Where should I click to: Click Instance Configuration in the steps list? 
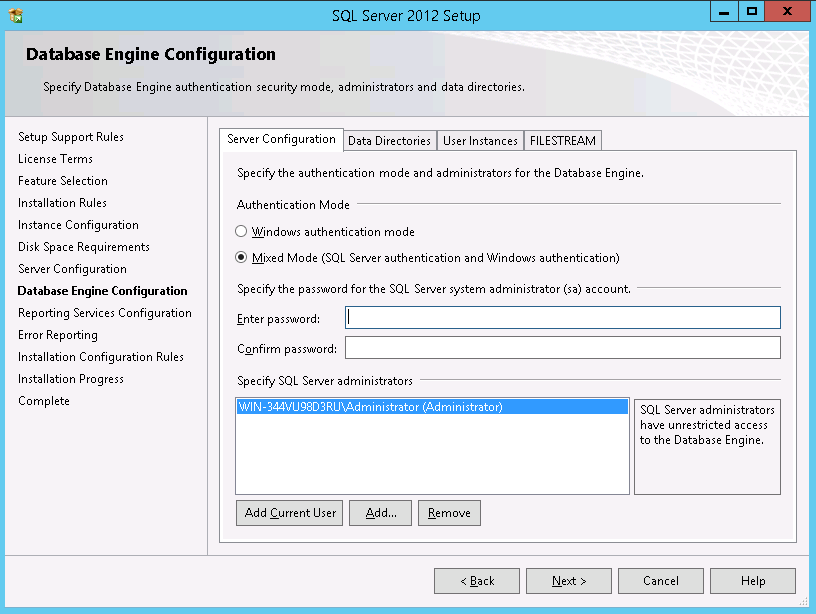tap(78, 225)
